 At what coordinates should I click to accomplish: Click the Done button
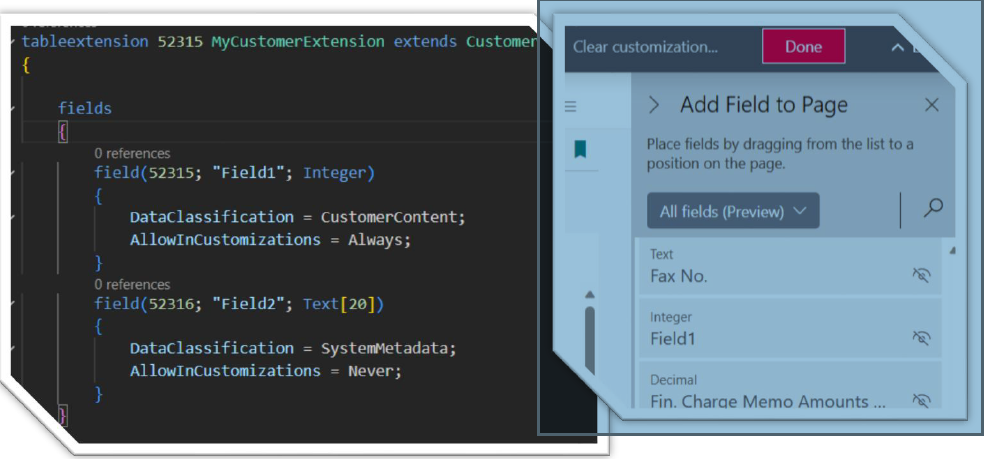(x=803, y=46)
